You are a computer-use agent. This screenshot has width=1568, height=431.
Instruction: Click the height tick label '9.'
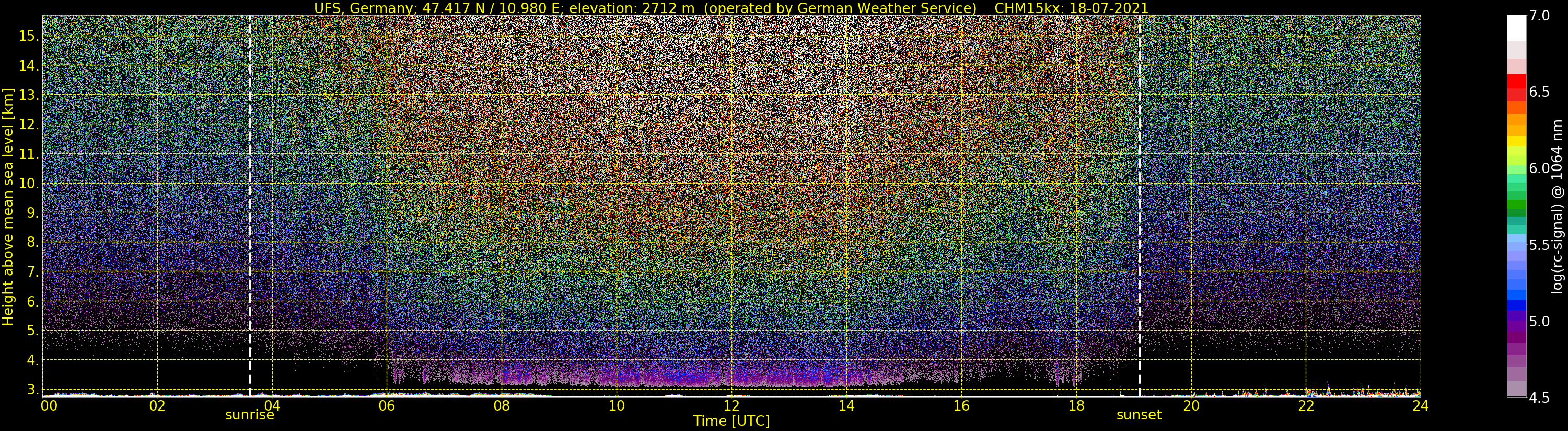[32, 213]
